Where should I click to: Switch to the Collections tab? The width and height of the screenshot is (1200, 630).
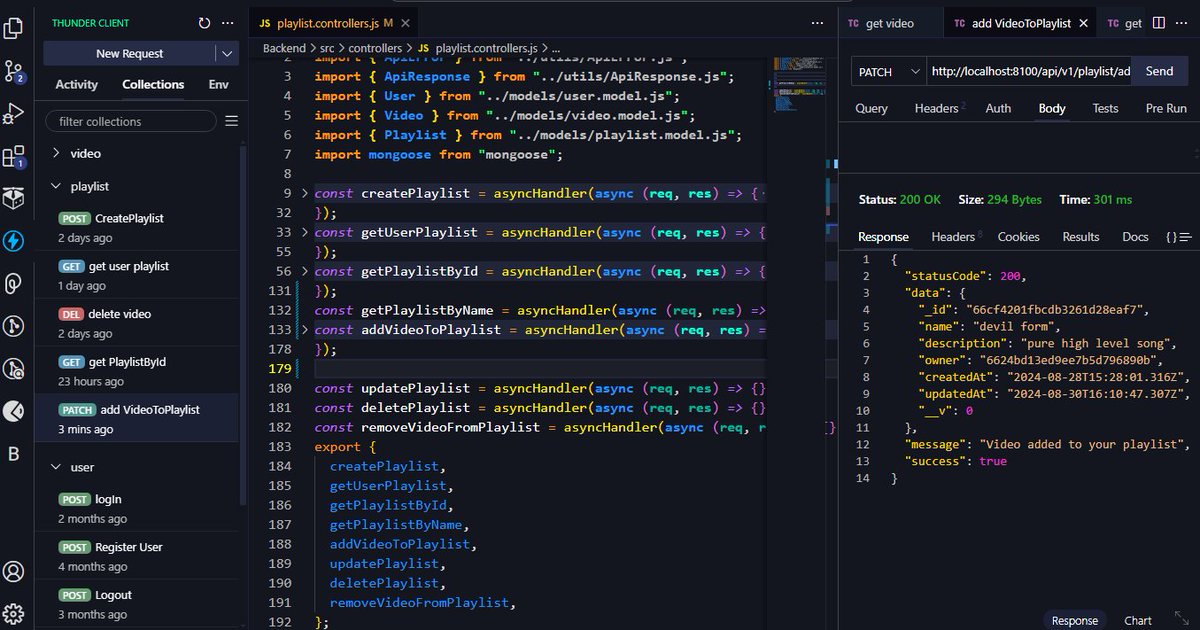coord(153,85)
